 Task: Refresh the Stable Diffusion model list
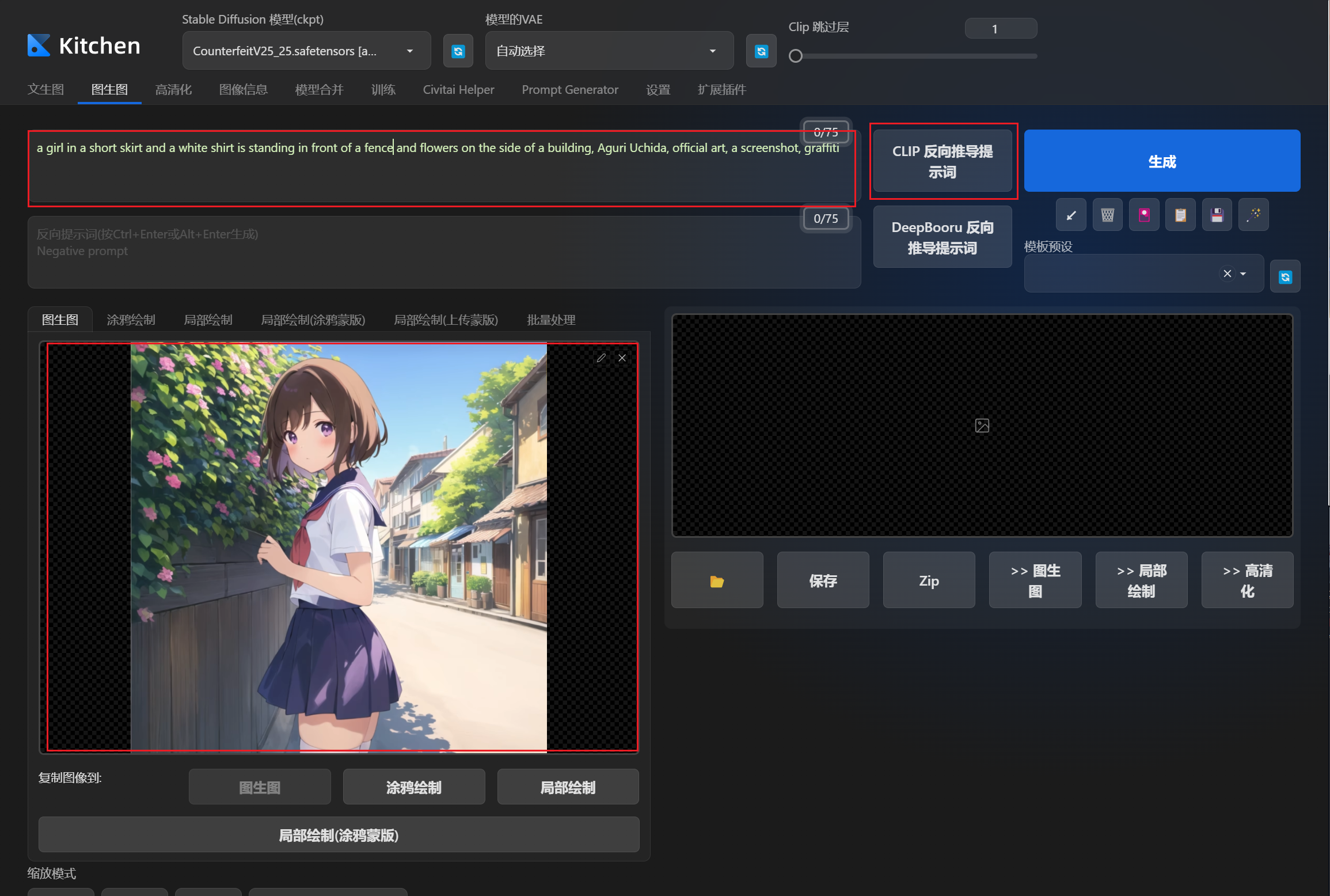click(458, 51)
